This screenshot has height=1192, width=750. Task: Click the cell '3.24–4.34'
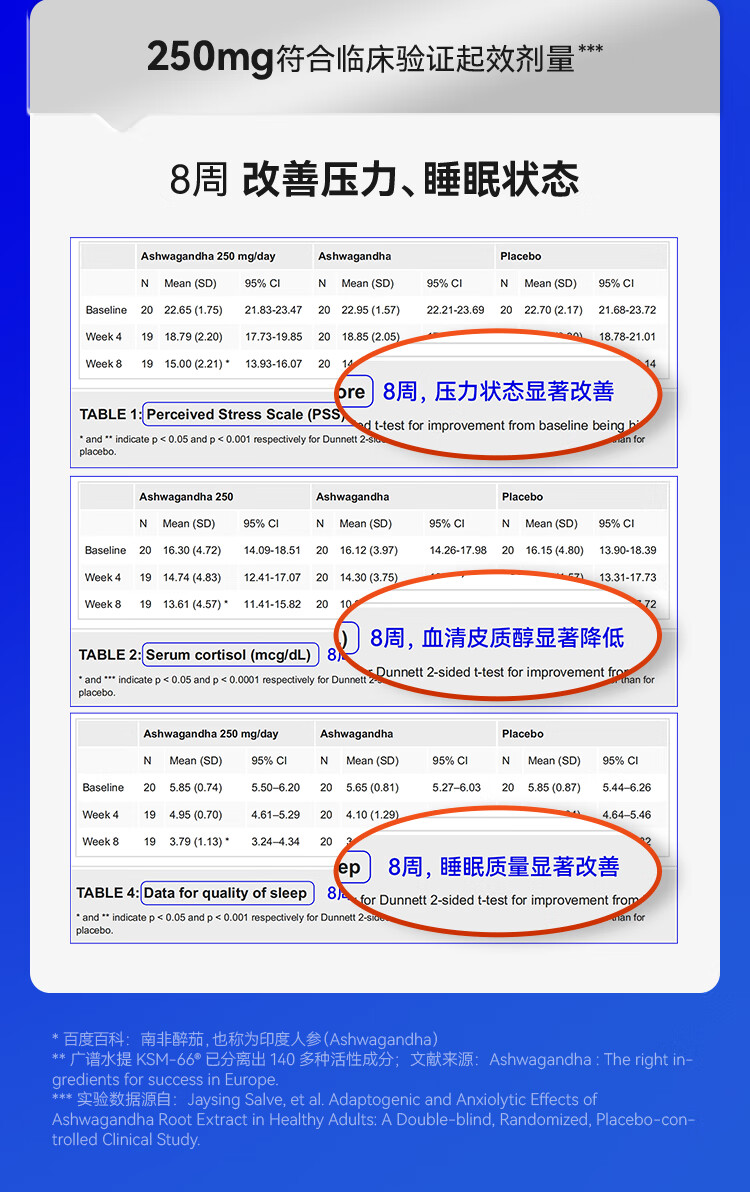(x=276, y=842)
